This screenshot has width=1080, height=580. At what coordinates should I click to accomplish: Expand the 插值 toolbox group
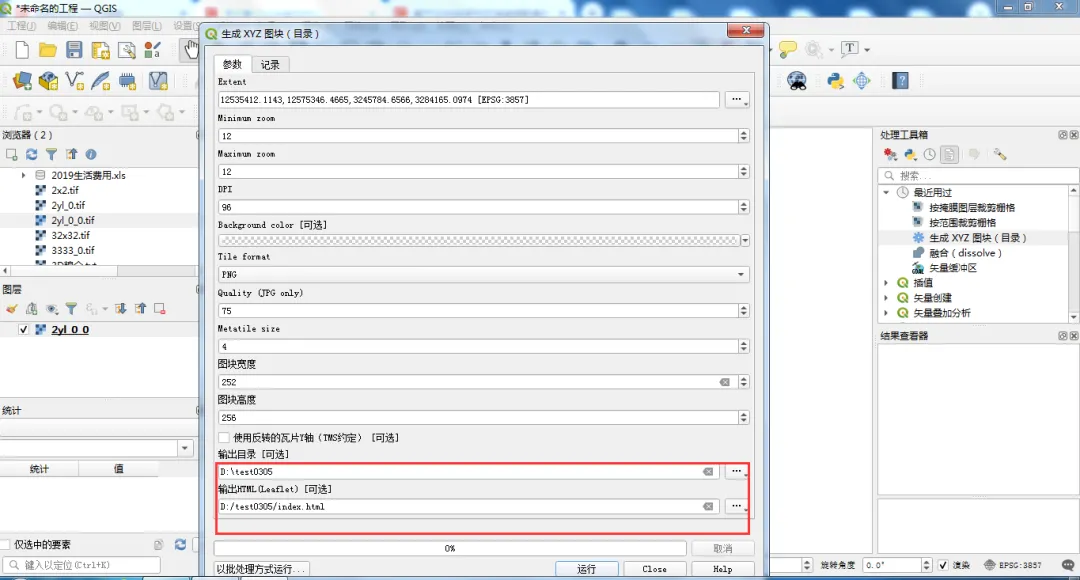click(x=886, y=282)
